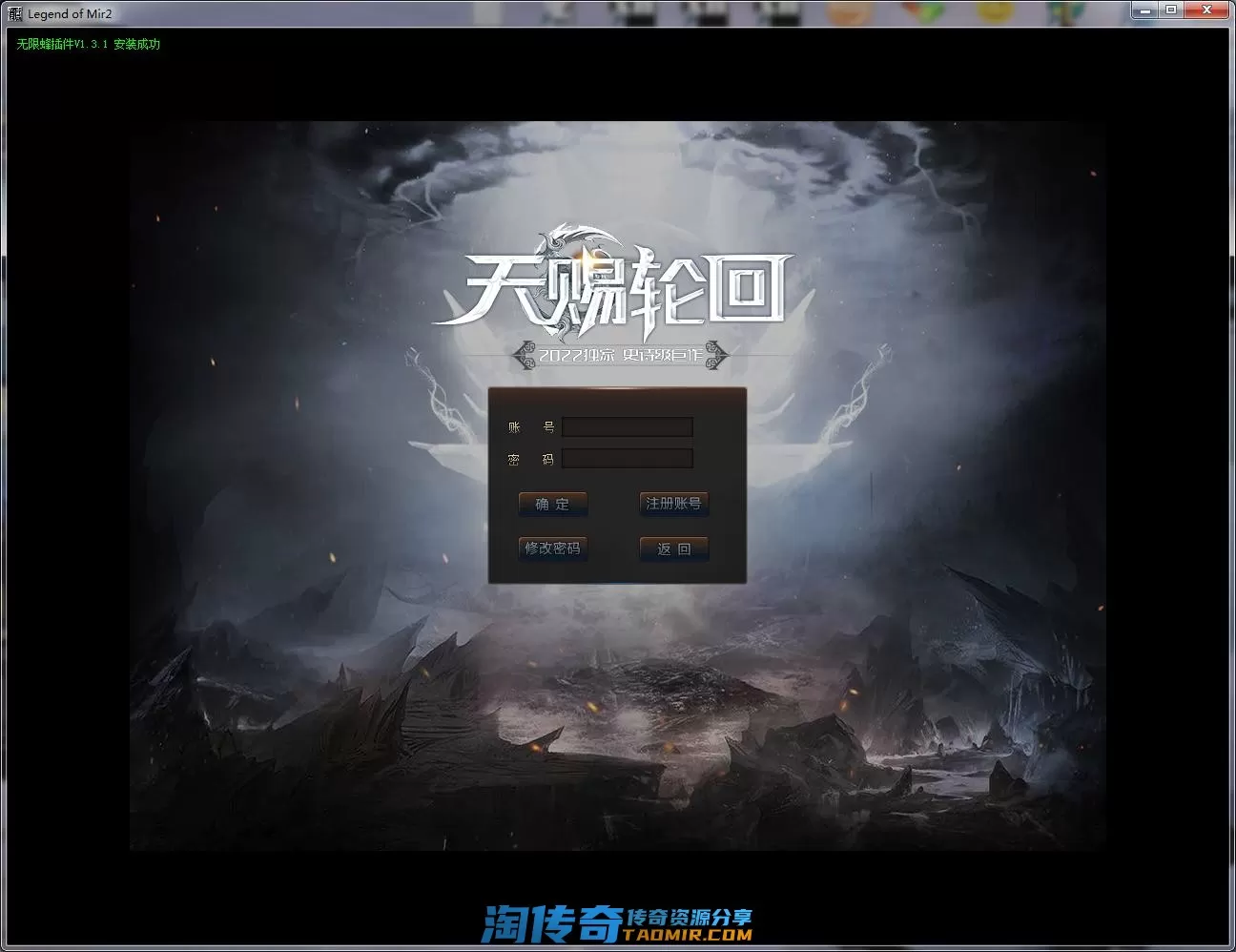Open 修改密码 change password
Image resolution: width=1236 pixels, height=952 pixels.
pos(552,548)
